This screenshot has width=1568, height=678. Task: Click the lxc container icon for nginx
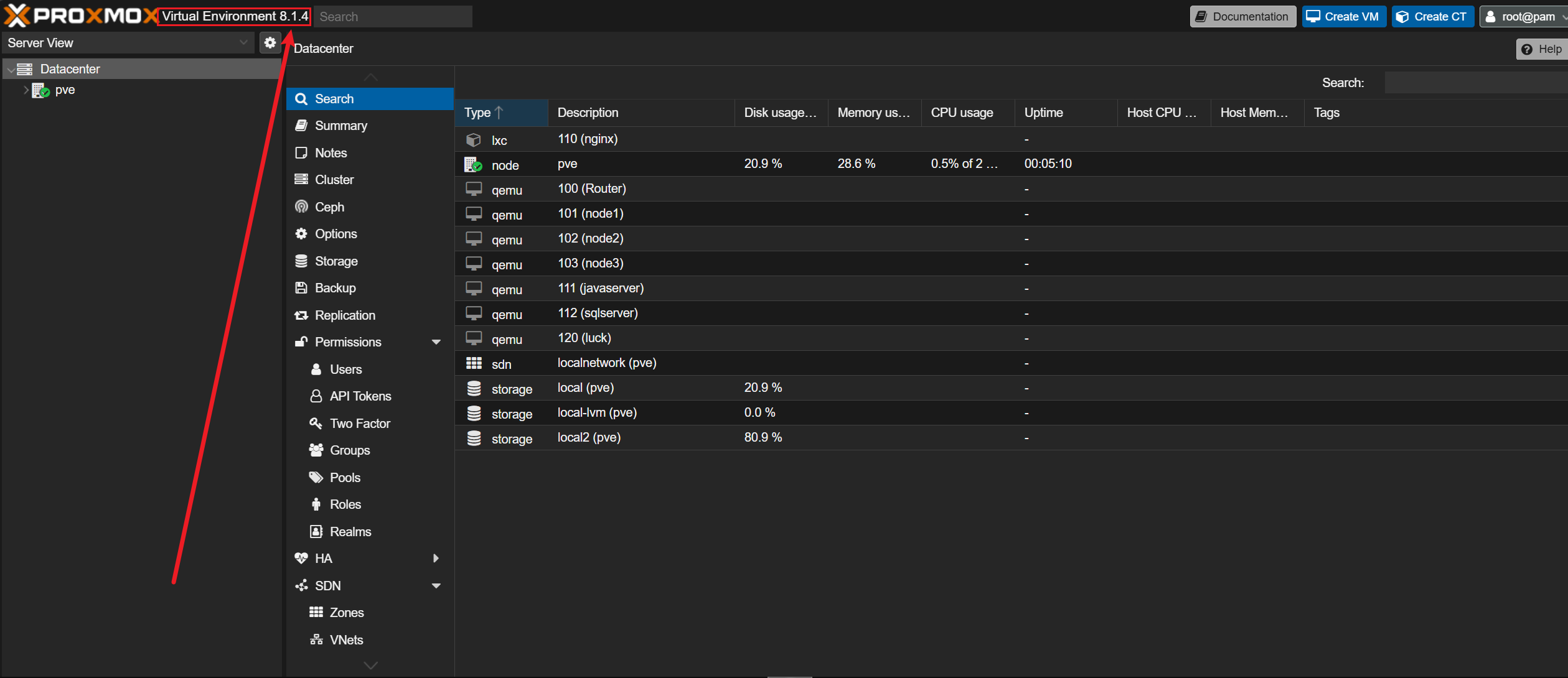coord(474,140)
